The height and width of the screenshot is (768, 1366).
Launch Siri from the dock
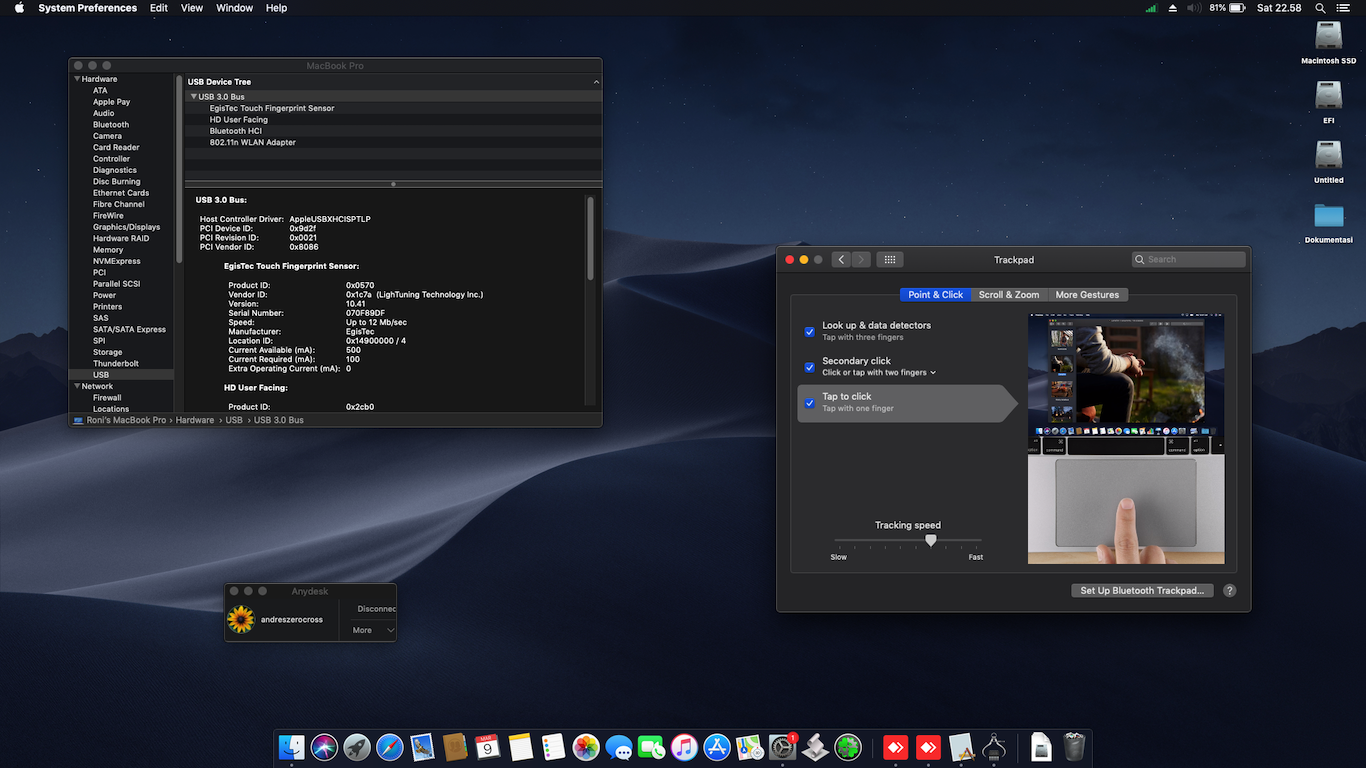click(324, 747)
